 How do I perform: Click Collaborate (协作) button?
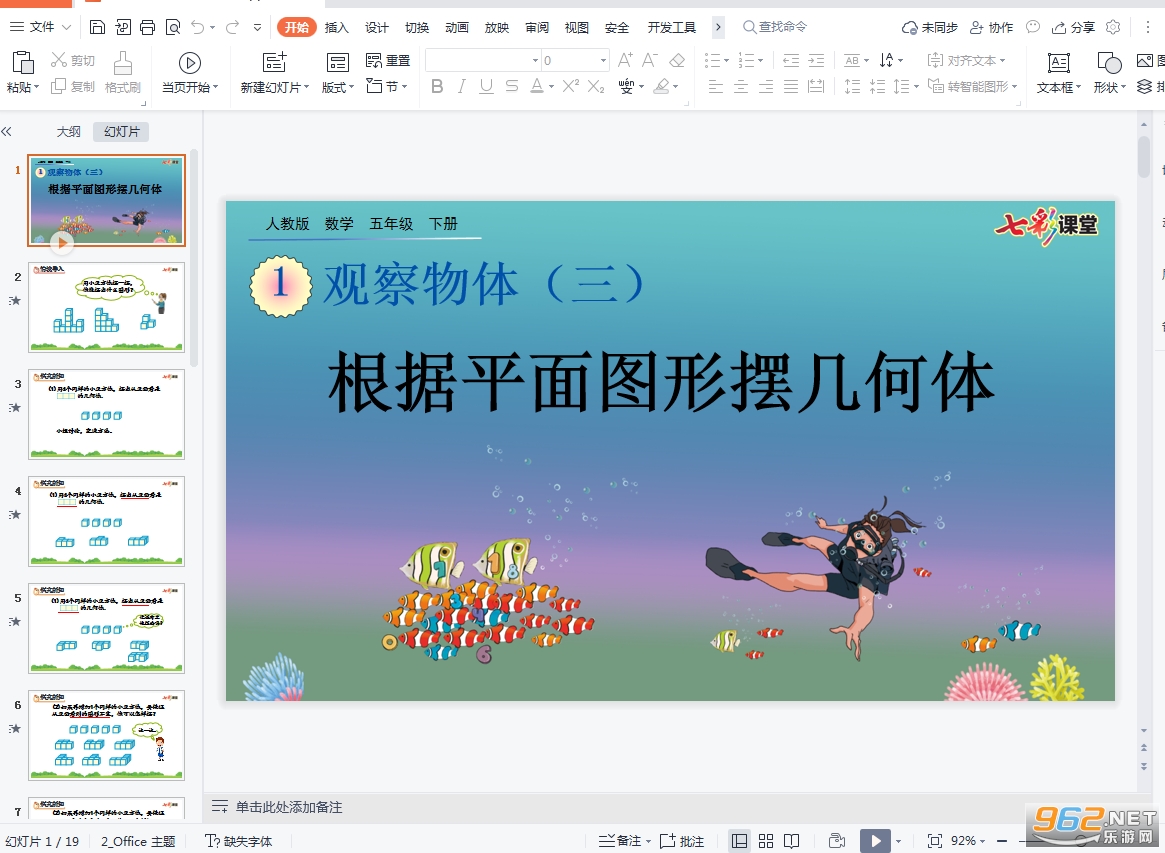992,27
